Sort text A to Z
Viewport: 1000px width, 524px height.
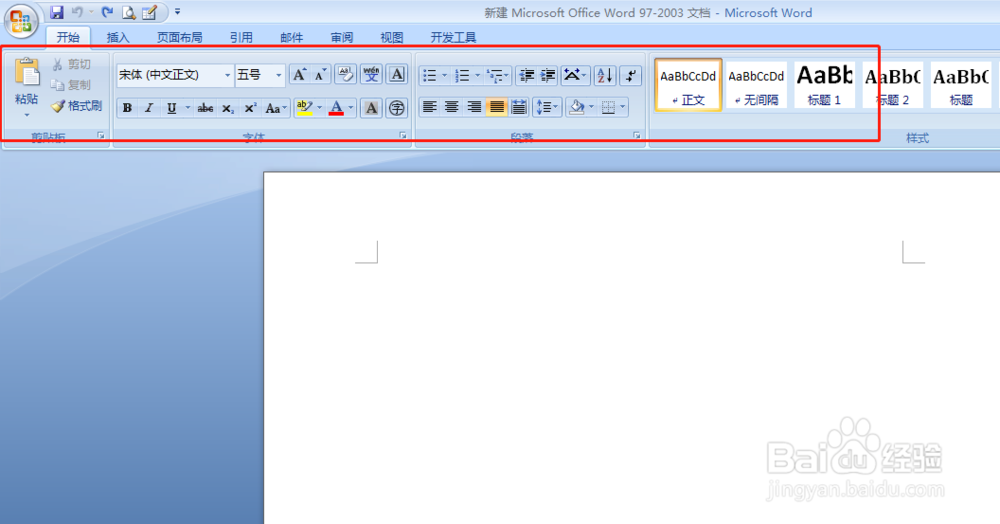pos(605,76)
